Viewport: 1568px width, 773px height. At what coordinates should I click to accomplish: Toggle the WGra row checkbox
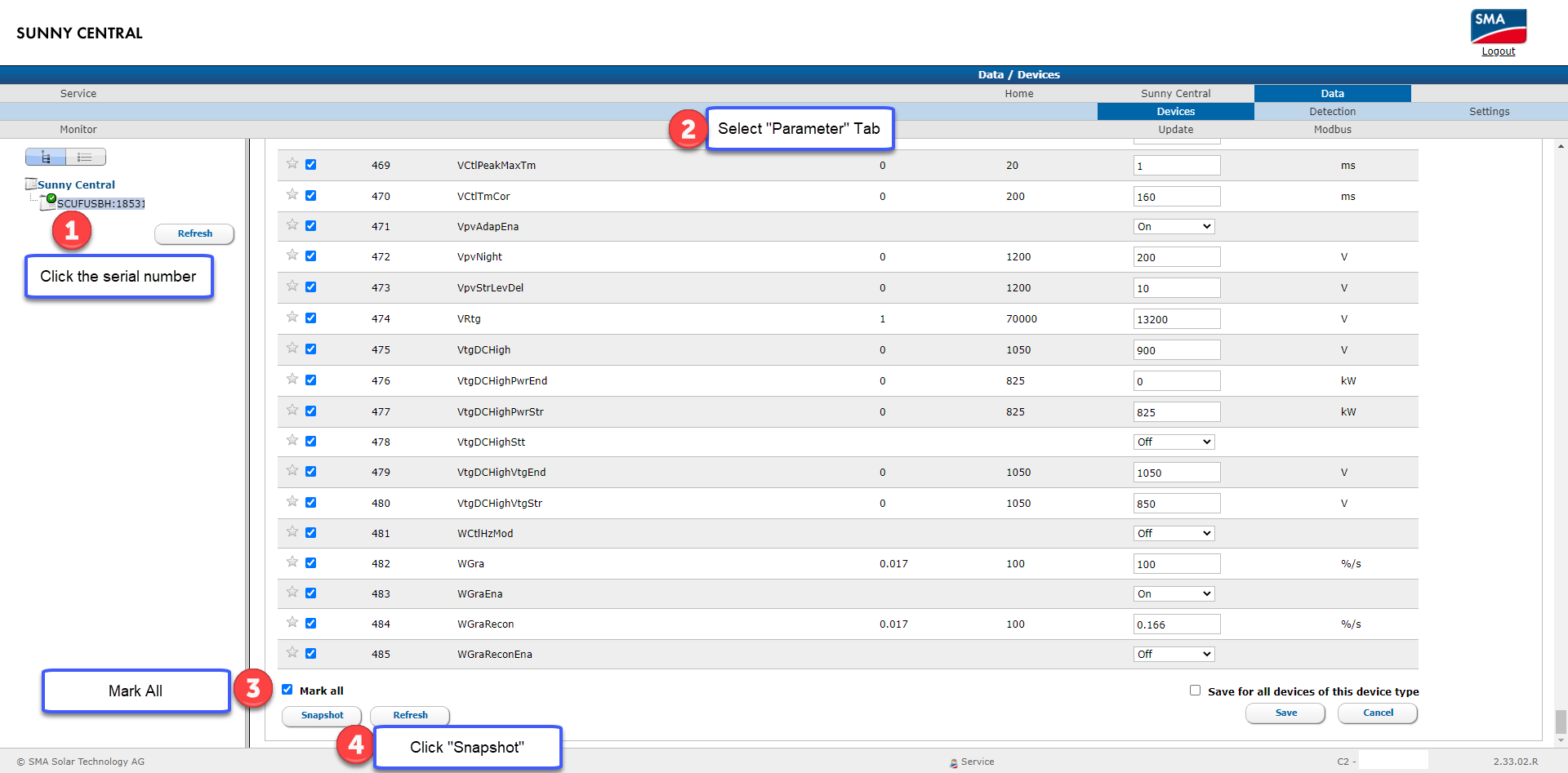311,562
